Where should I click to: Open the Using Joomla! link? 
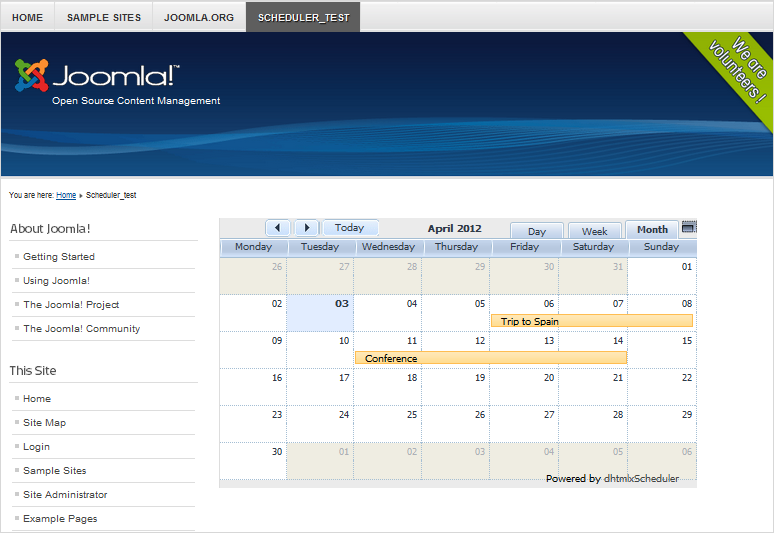click(56, 280)
